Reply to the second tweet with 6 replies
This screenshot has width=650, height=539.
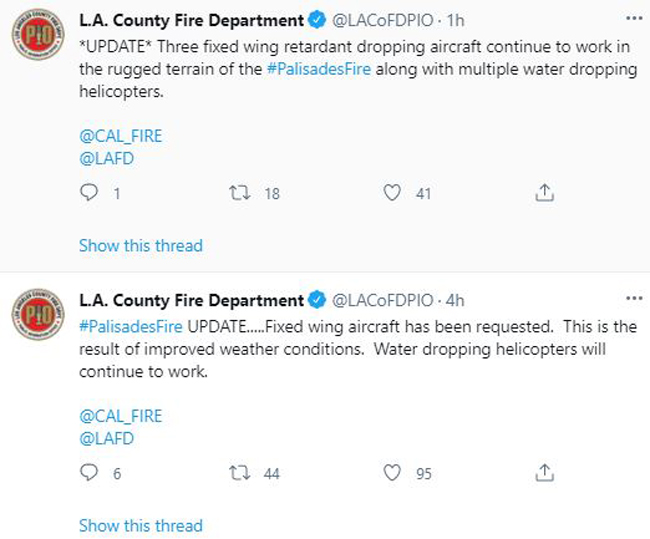(89, 473)
